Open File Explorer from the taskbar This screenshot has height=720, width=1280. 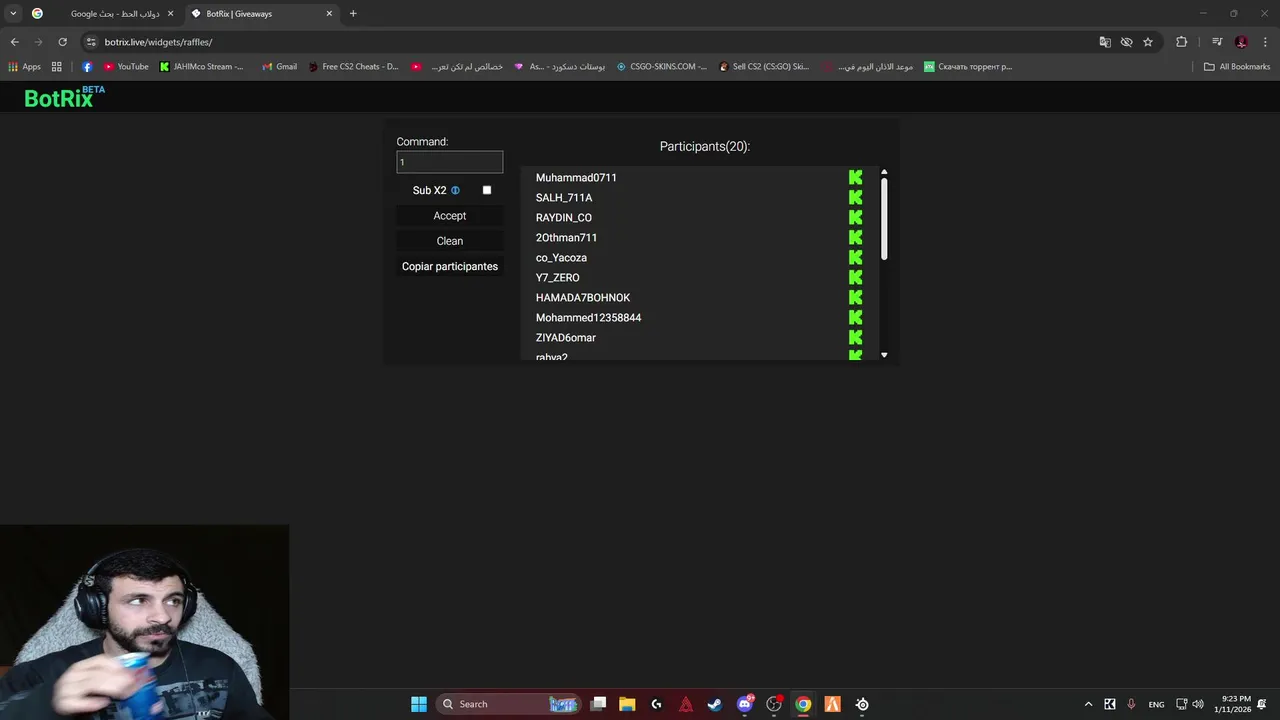[x=627, y=704]
